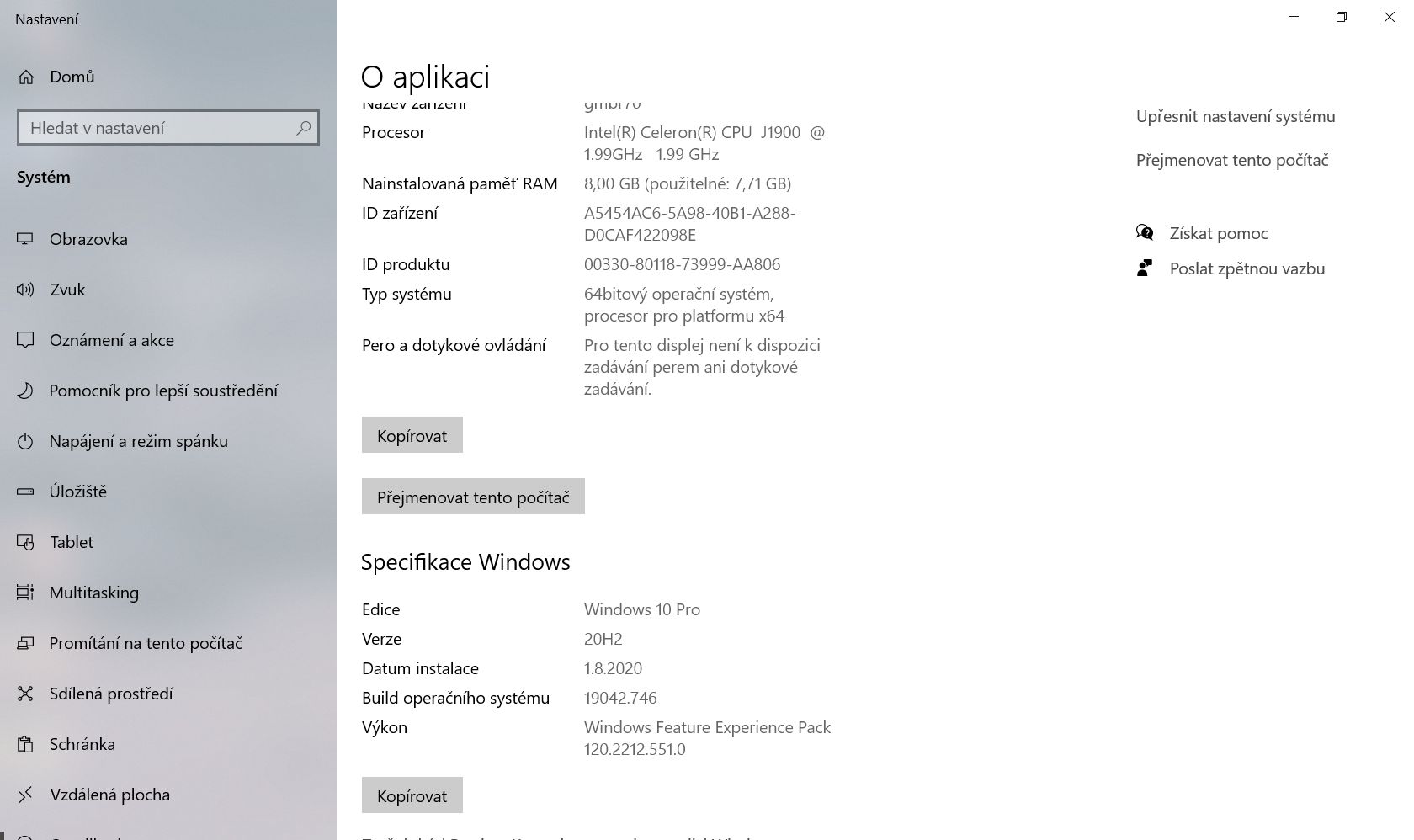
Task: Click the moon icon for Pomocník pro lepší soustředění
Action: 25,391
